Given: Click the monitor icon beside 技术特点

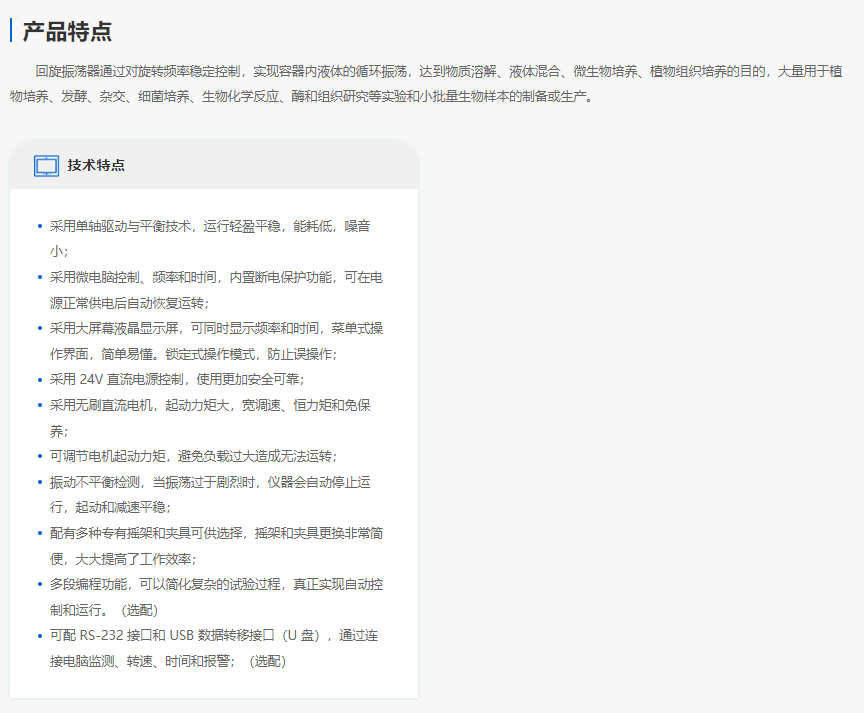Looking at the screenshot, I should [46, 166].
